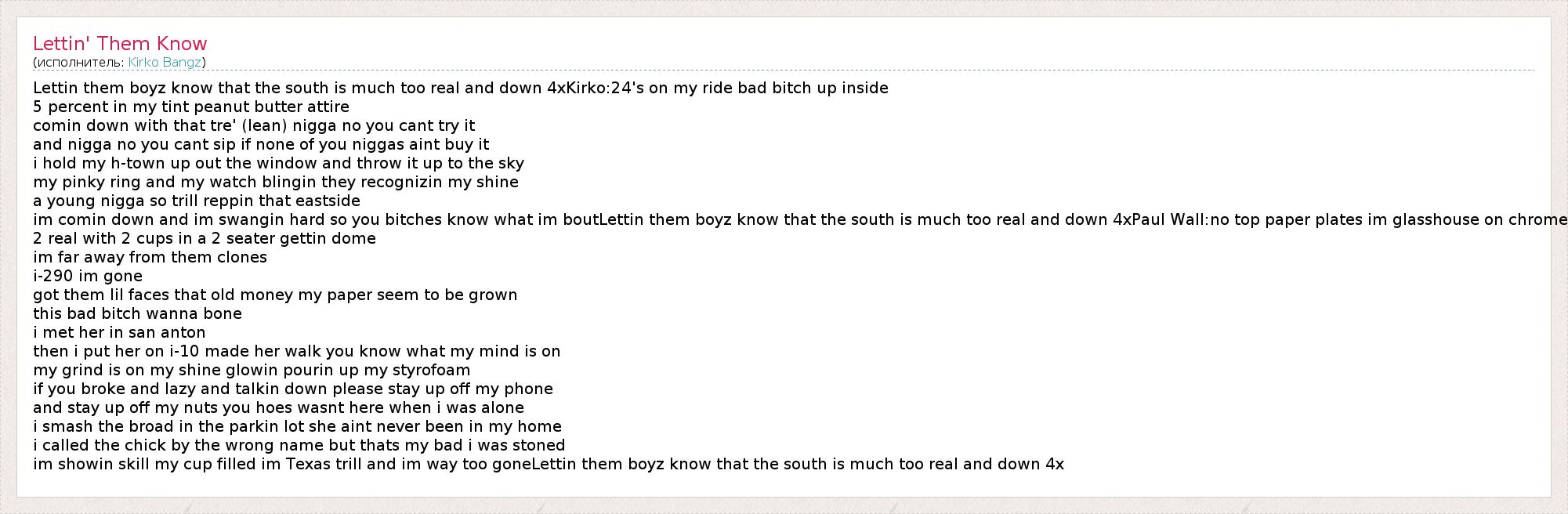Click the '2 real with 2 cups' line

tap(205, 238)
